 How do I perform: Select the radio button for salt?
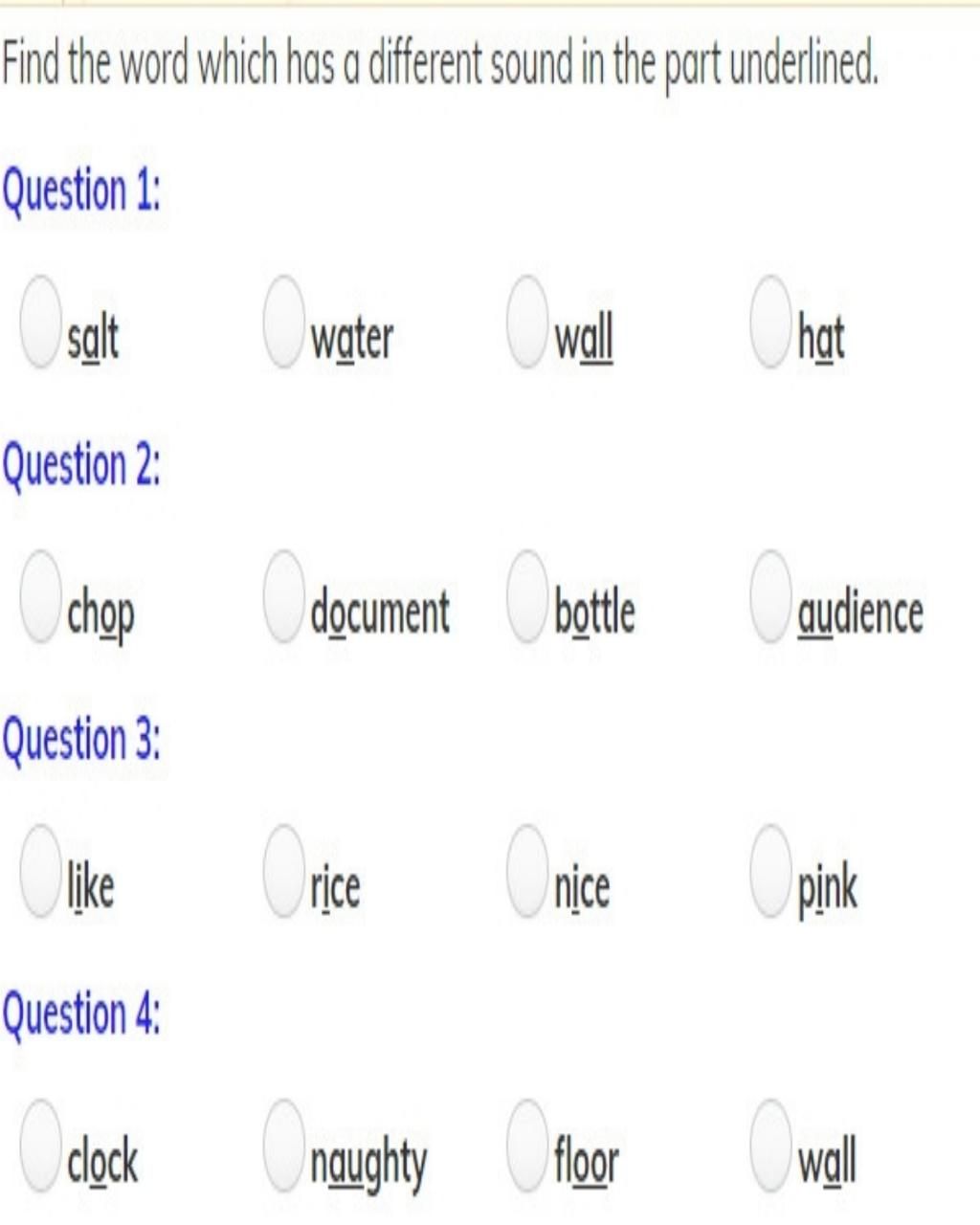40,322
